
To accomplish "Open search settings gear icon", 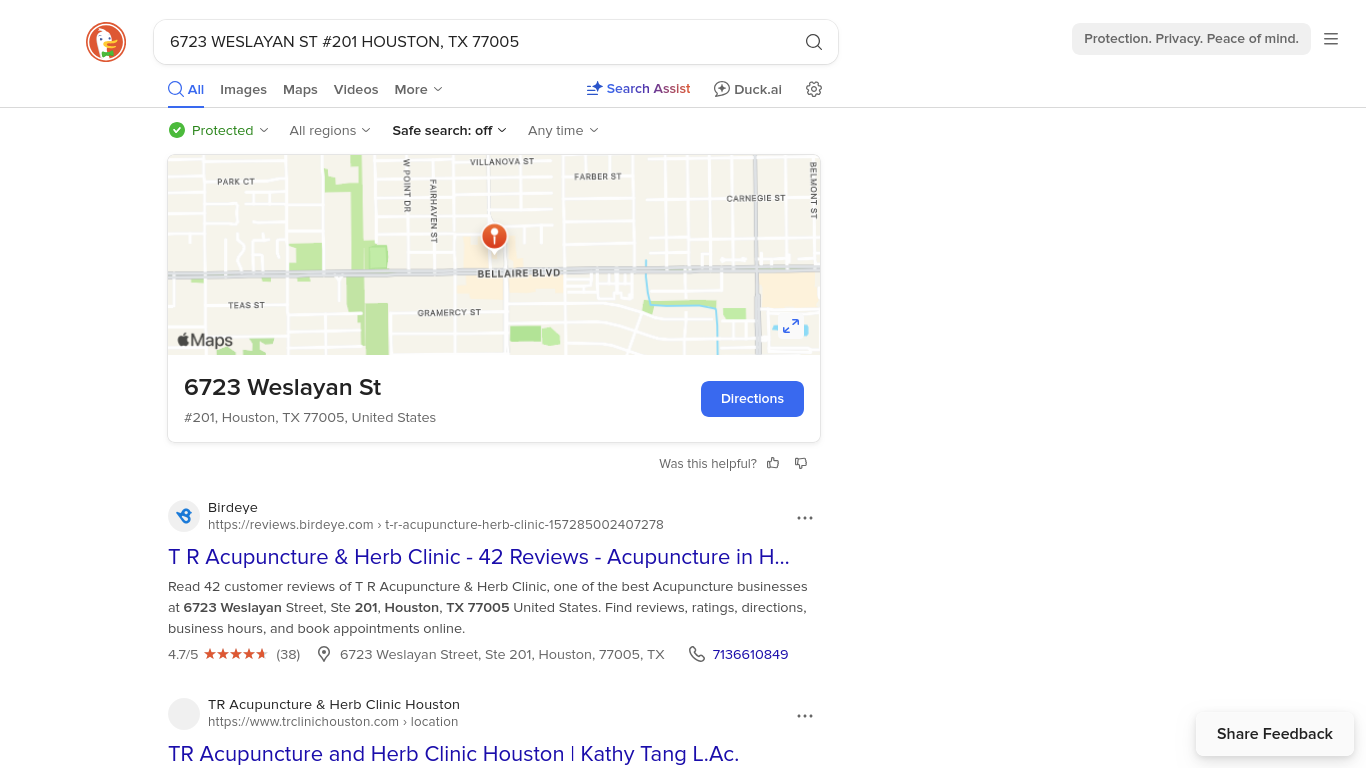I will coord(814,89).
